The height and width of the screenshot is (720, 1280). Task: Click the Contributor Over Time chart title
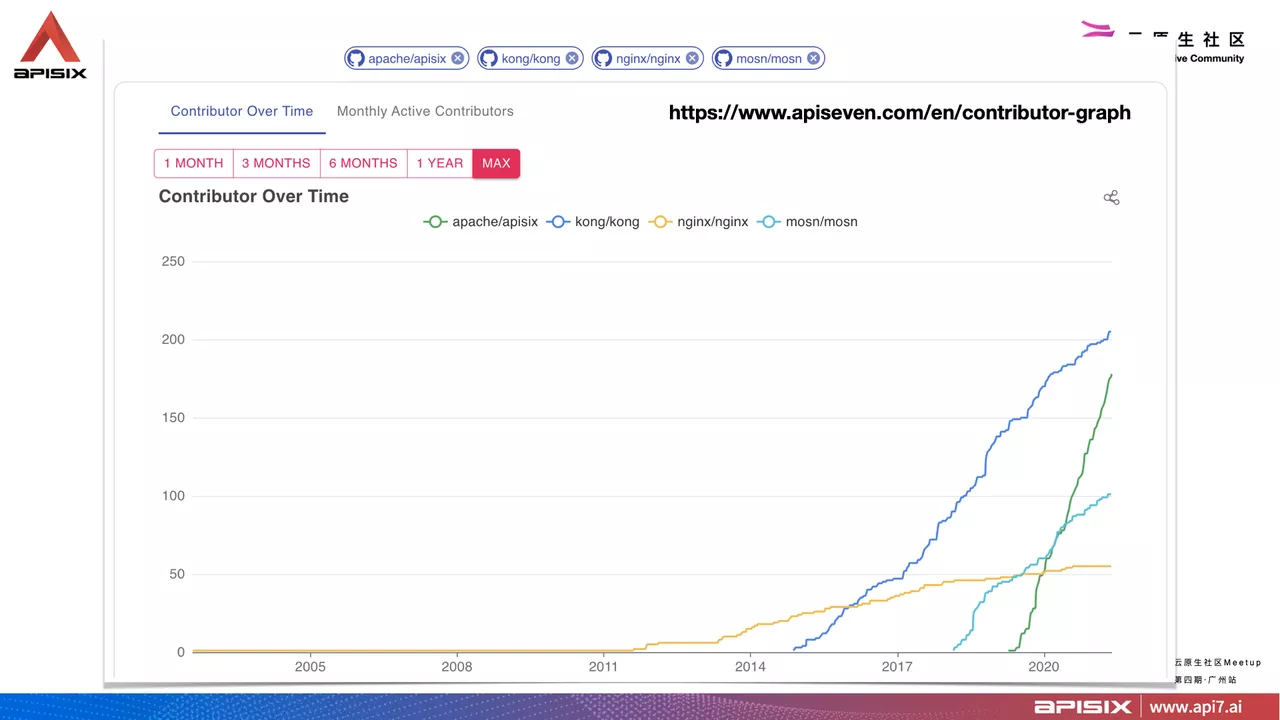pyautogui.click(x=254, y=196)
